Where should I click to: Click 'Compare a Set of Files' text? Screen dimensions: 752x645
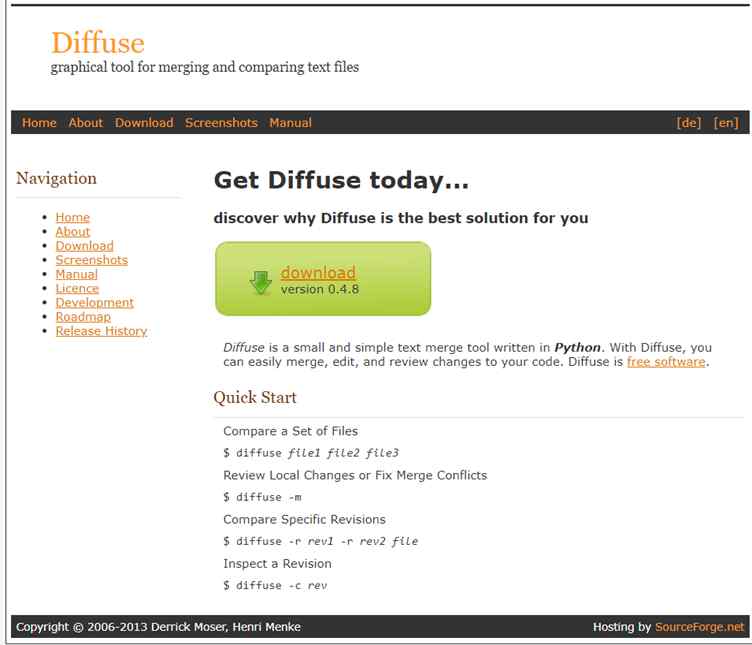[x=291, y=431]
